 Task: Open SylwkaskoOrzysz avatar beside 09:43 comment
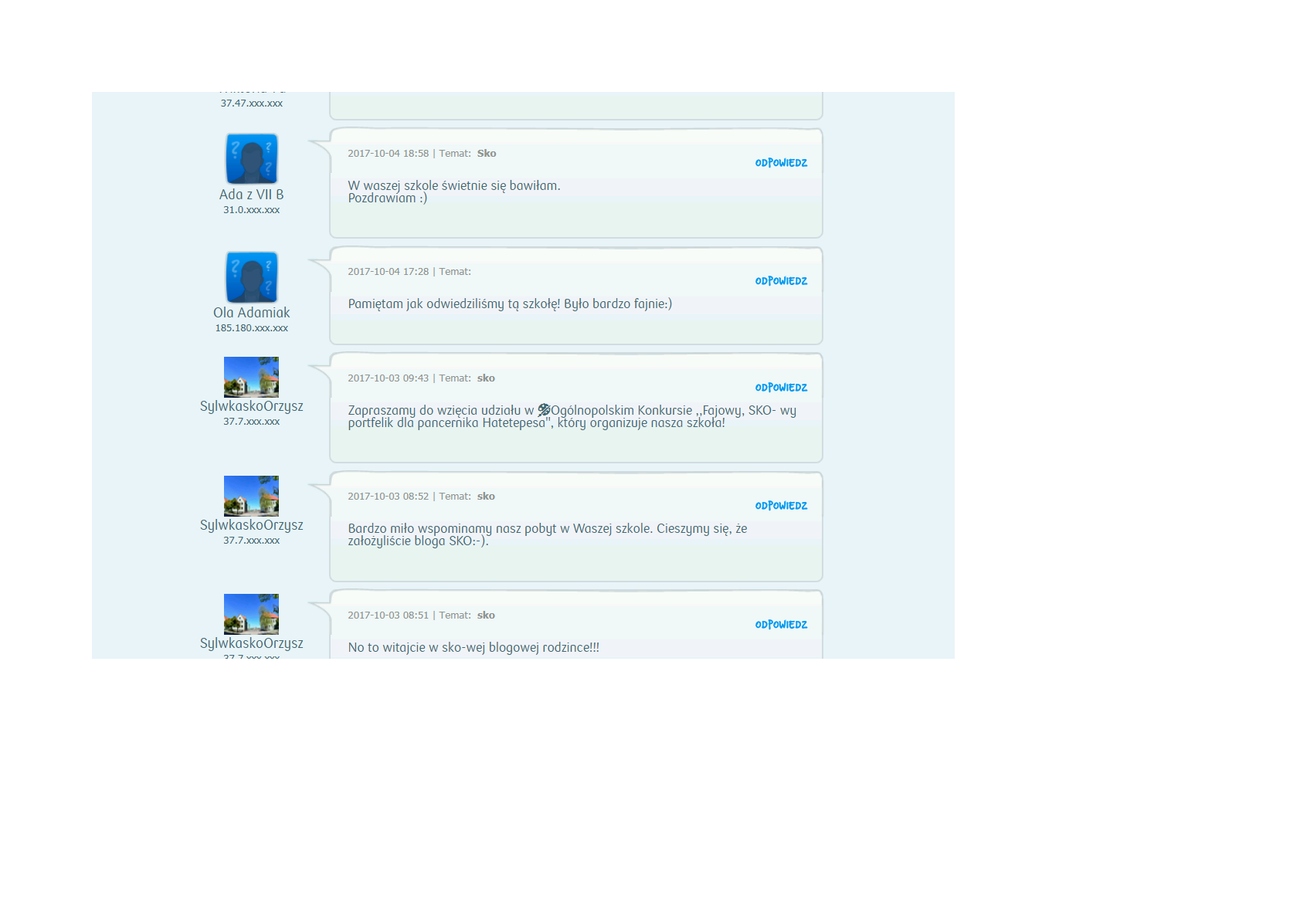click(251, 377)
